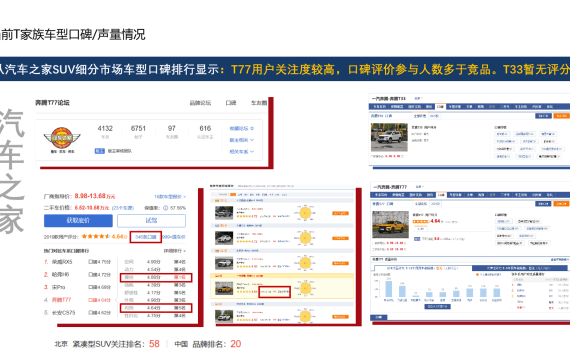
Task: Open the 999+提车价 link
Action: 174,237
